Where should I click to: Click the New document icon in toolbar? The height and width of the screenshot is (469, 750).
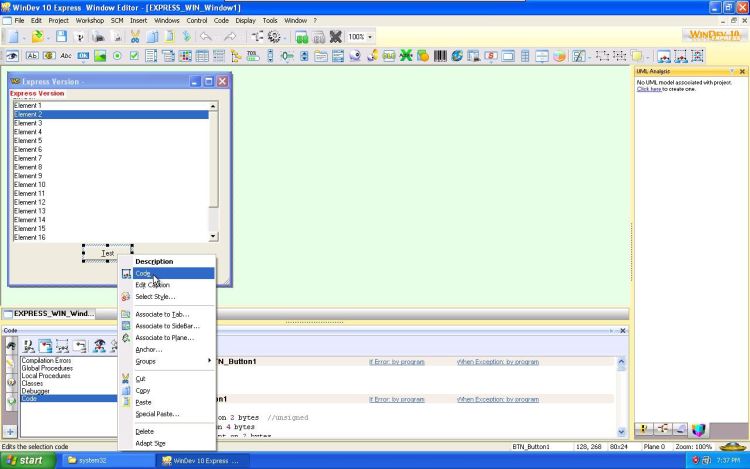click(13, 37)
